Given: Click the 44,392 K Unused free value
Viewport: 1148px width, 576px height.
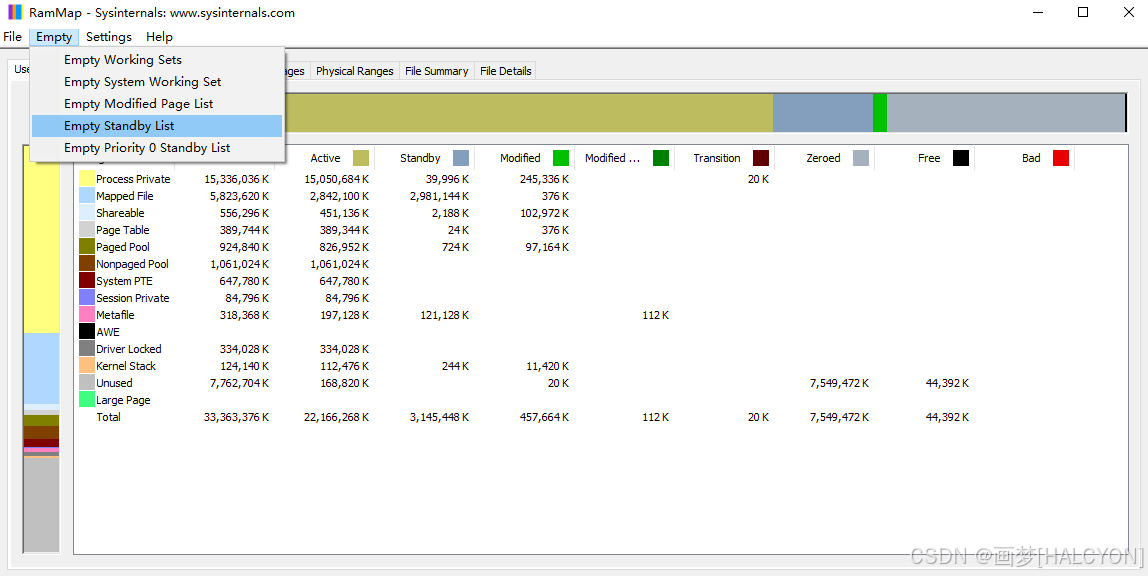Looking at the screenshot, I should [x=947, y=383].
